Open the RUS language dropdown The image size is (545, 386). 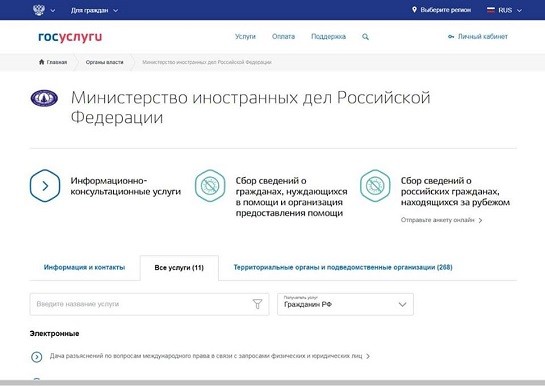[510, 10]
